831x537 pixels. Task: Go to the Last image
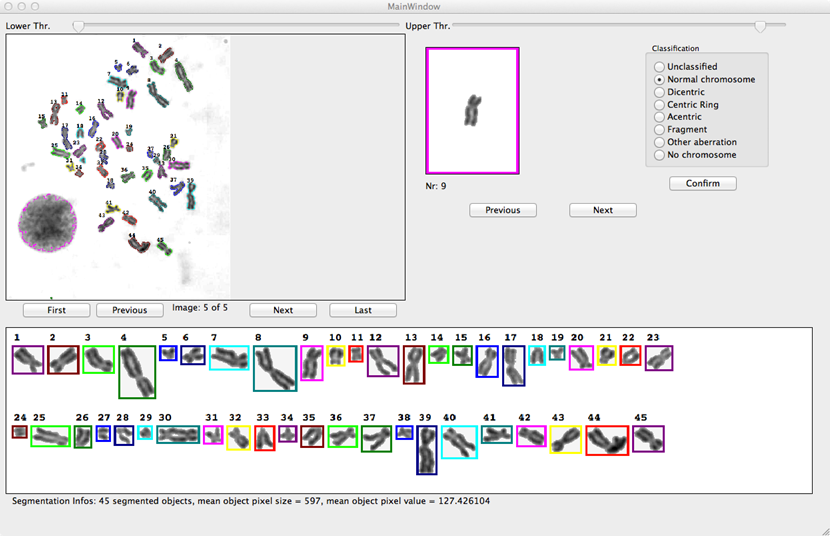363,310
